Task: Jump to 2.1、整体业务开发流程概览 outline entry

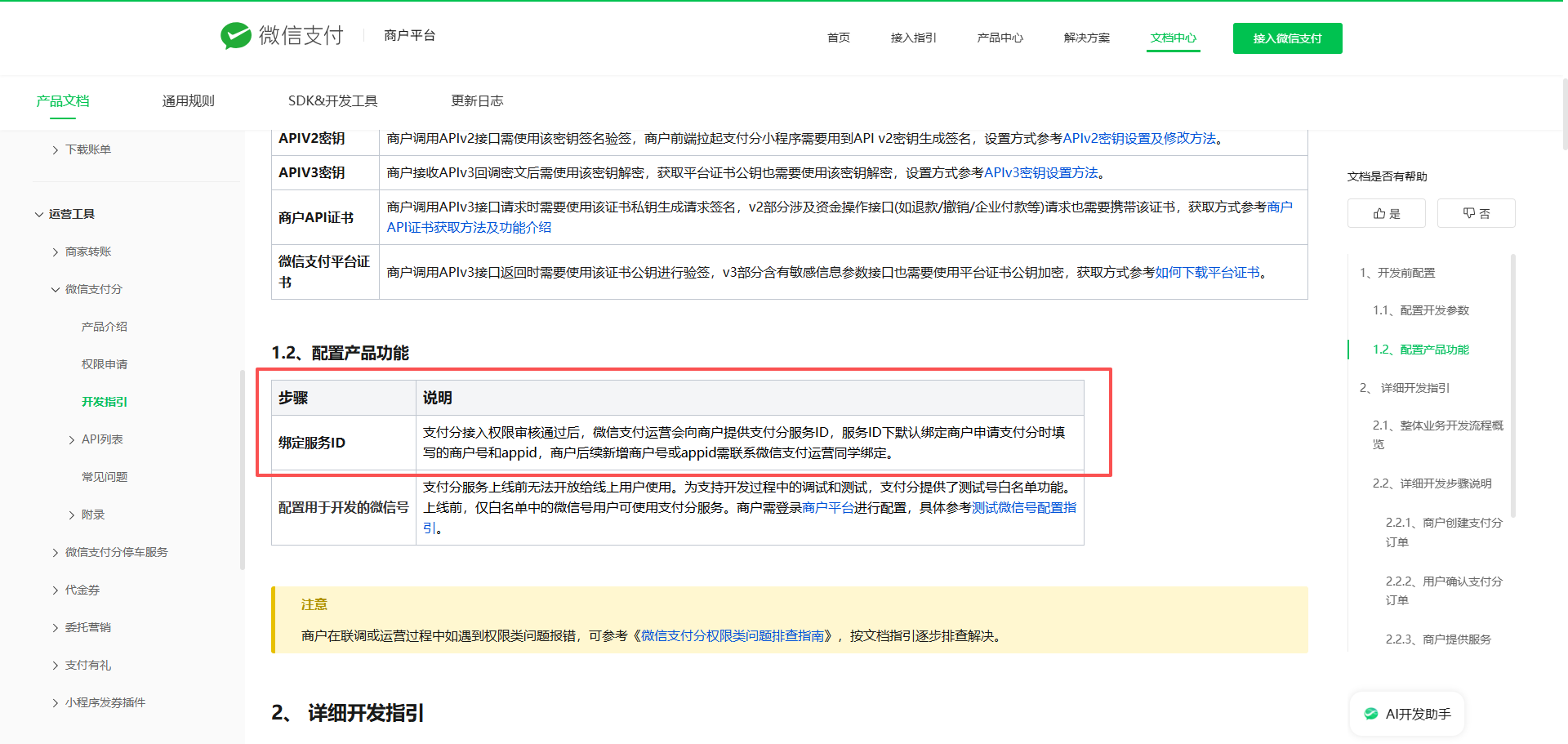Action: point(1438,434)
